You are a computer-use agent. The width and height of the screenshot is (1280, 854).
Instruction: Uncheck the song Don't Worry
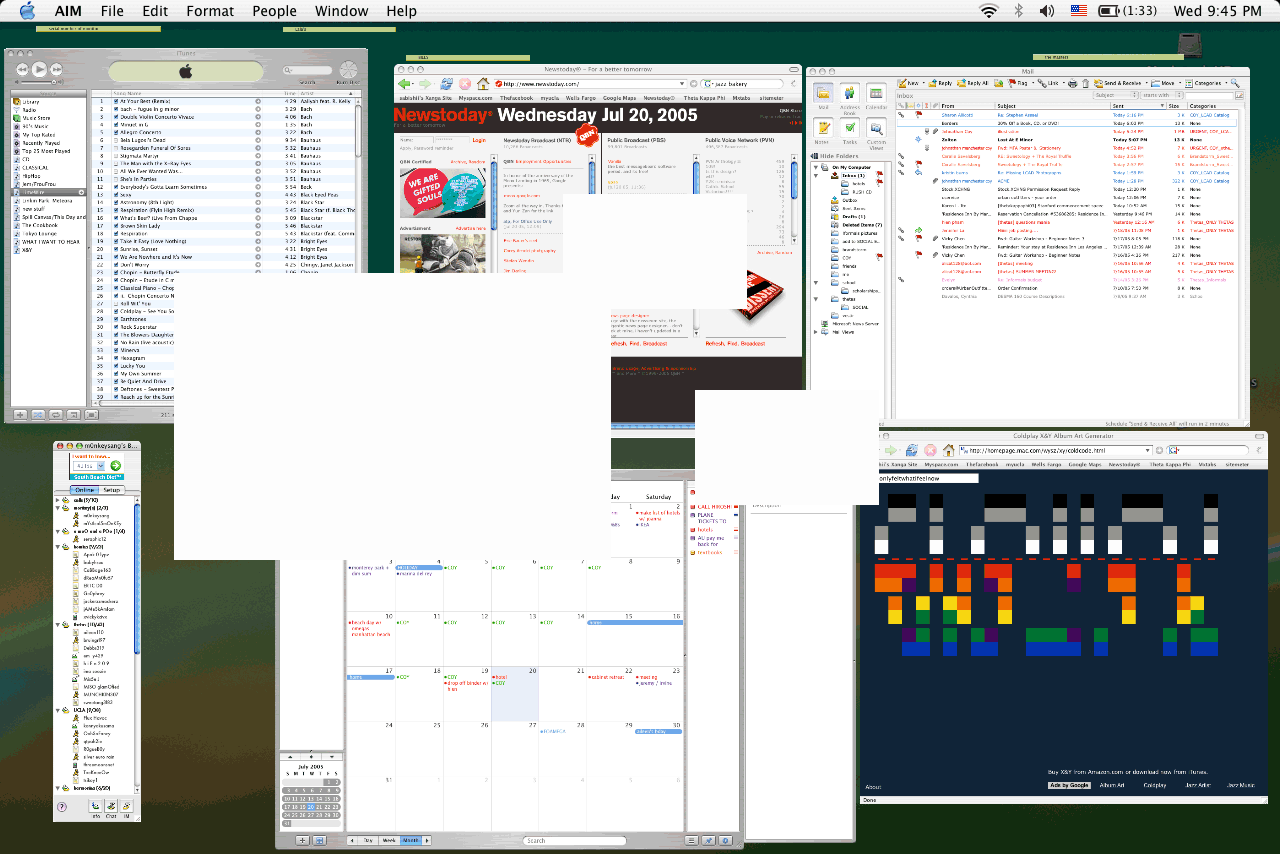click(x=116, y=265)
